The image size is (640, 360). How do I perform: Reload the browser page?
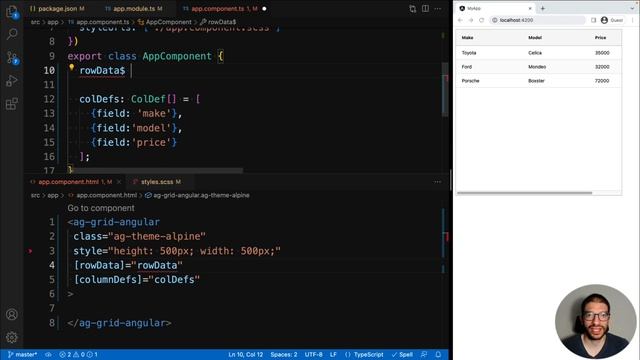(482, 20)
